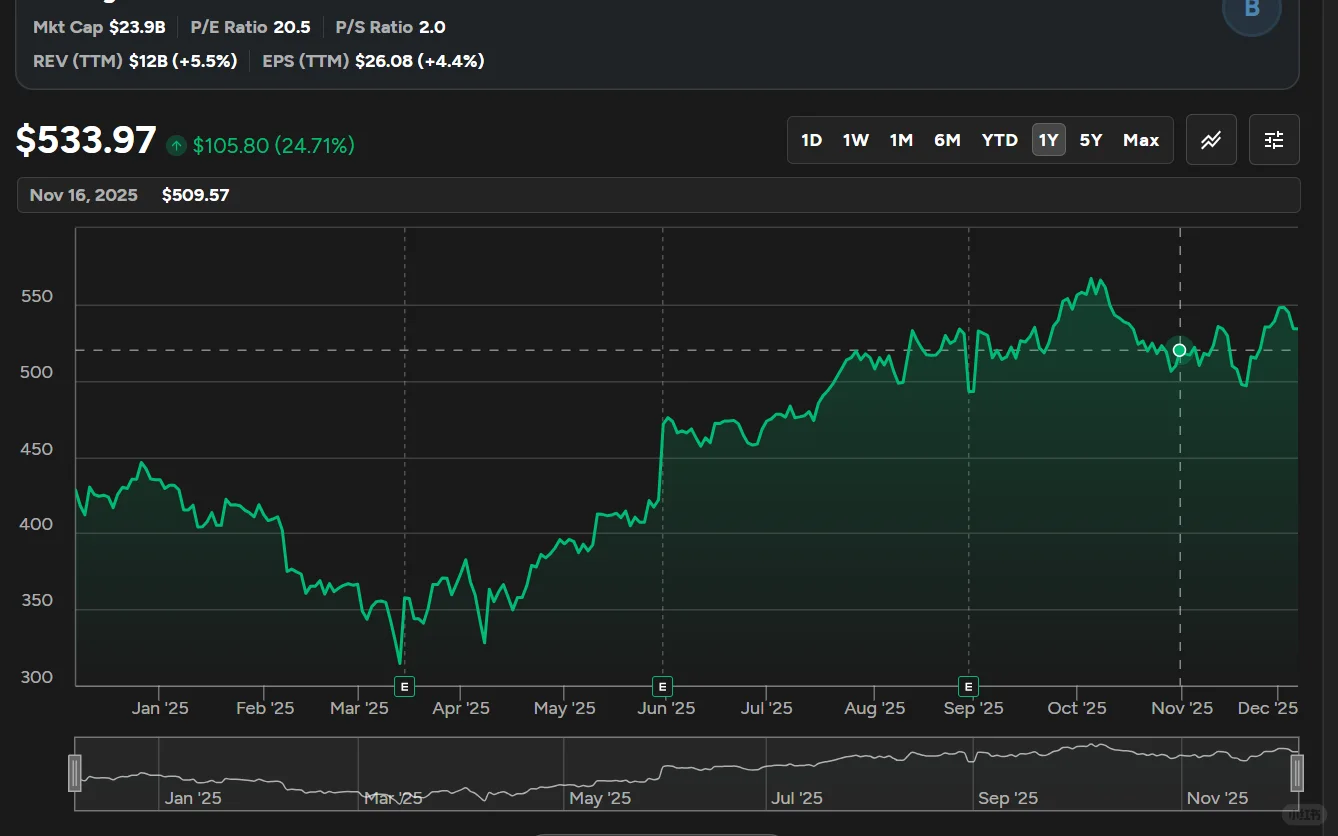Click the 1W timeframe button
Viewport: 1338px width, 836px height.
pyautogui.click(x=855, y=140)
